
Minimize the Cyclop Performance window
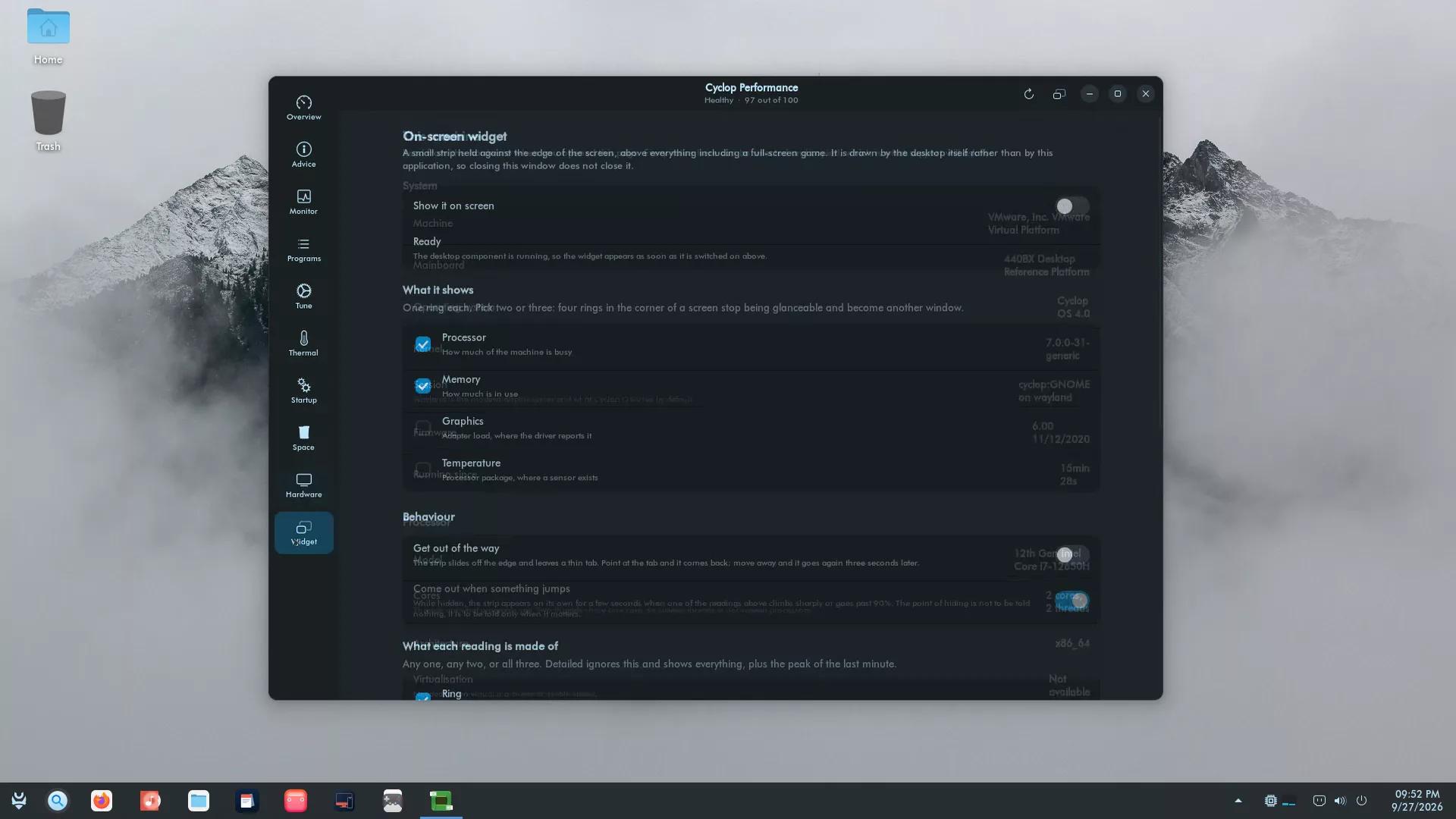pos(1089,94)
